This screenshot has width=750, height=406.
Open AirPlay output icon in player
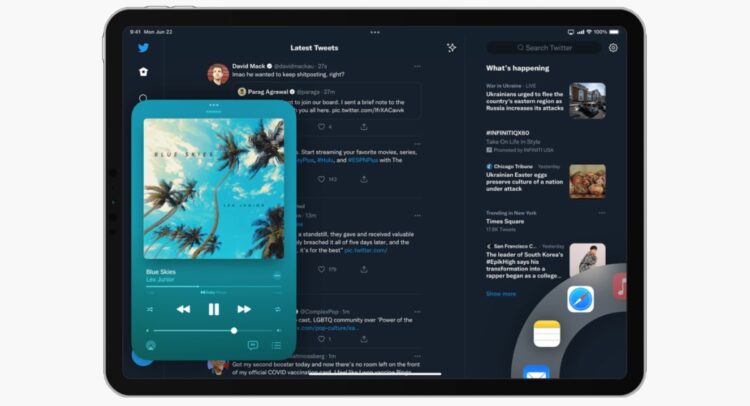point(151,345)
